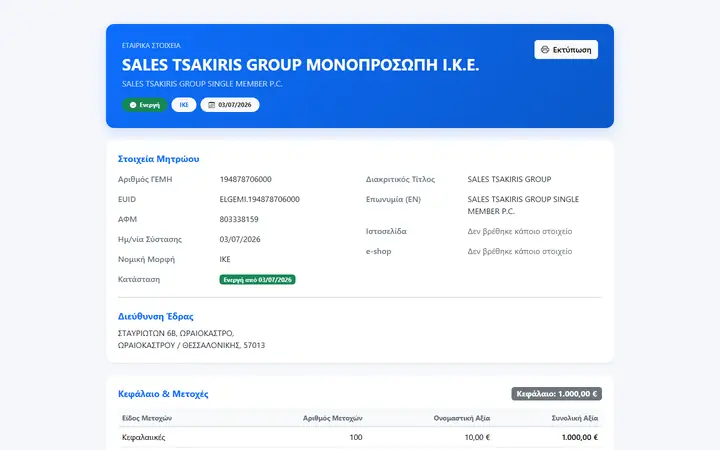Click the Κατάσταση label

click(139, 279)
